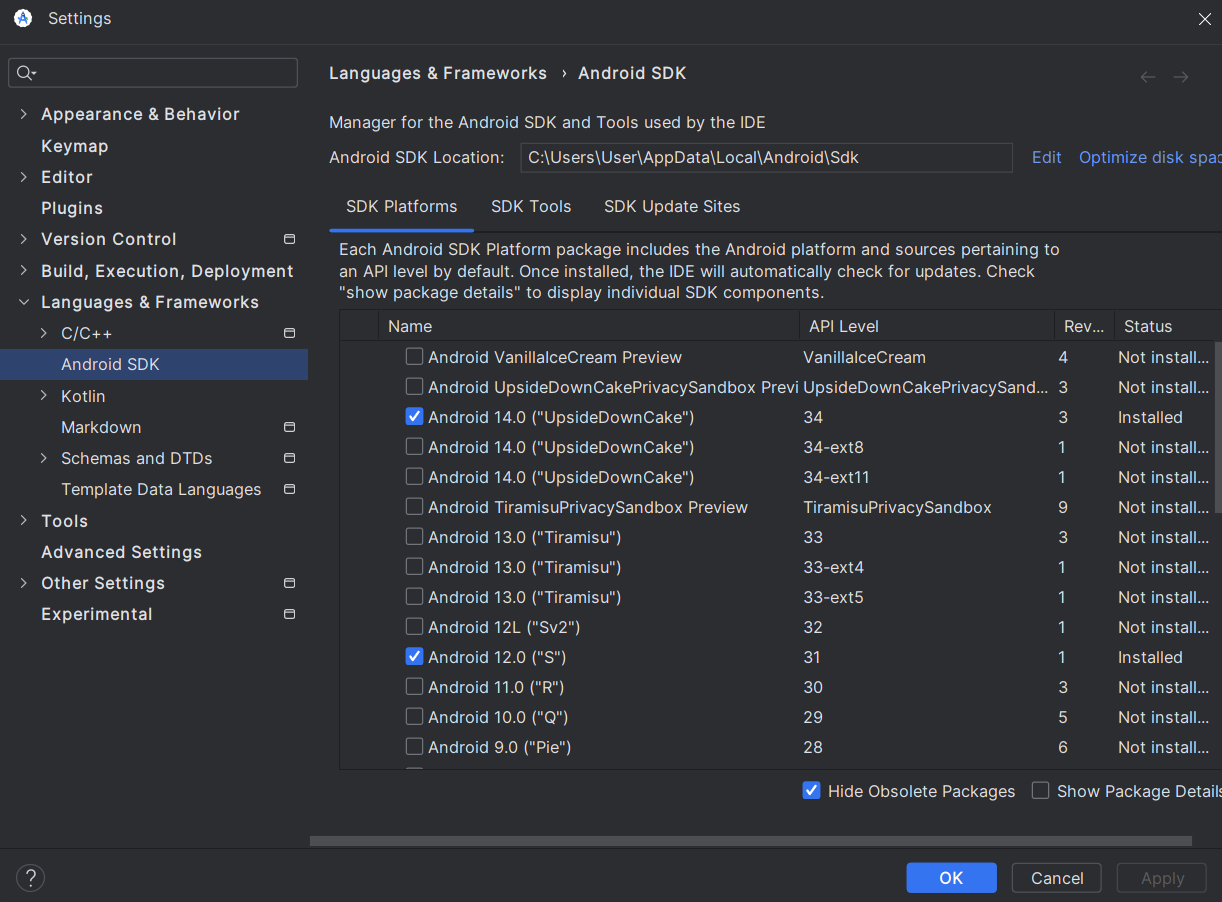Click the back navigation arrow
Viewport: 1222px width, 902px height.
click(x=1148, y=77)
